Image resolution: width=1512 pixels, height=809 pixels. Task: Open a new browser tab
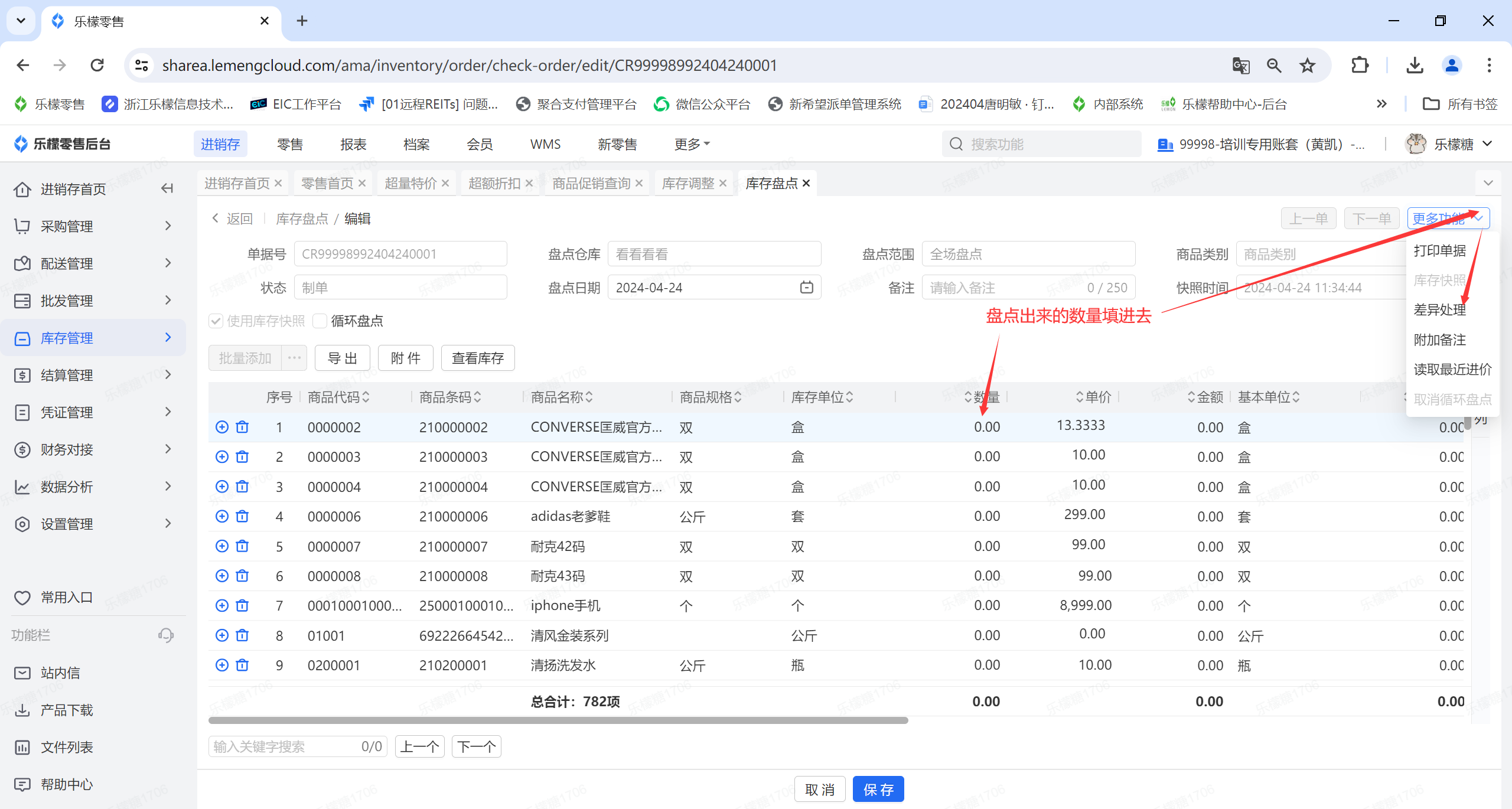(x=302, y=21)
